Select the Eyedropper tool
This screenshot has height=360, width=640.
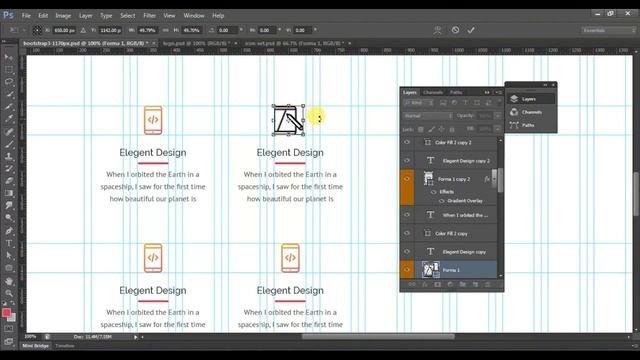click(x=9, y=119)
